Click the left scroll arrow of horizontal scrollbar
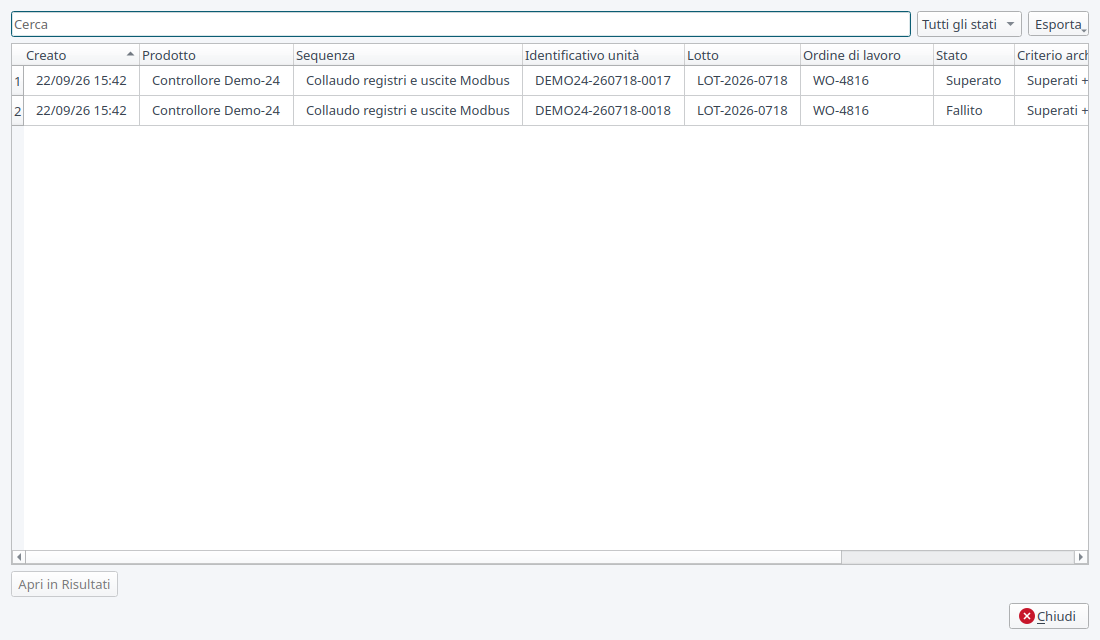1100x640 pixels. 19,557
